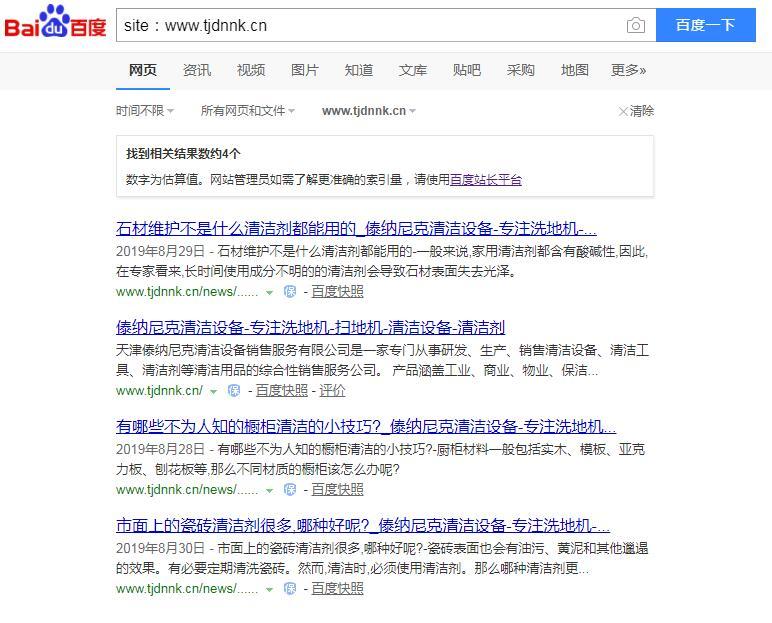Screen dimensions: 772x623
Task: Switch to the 知道 tab
Action: click(359, 70)
